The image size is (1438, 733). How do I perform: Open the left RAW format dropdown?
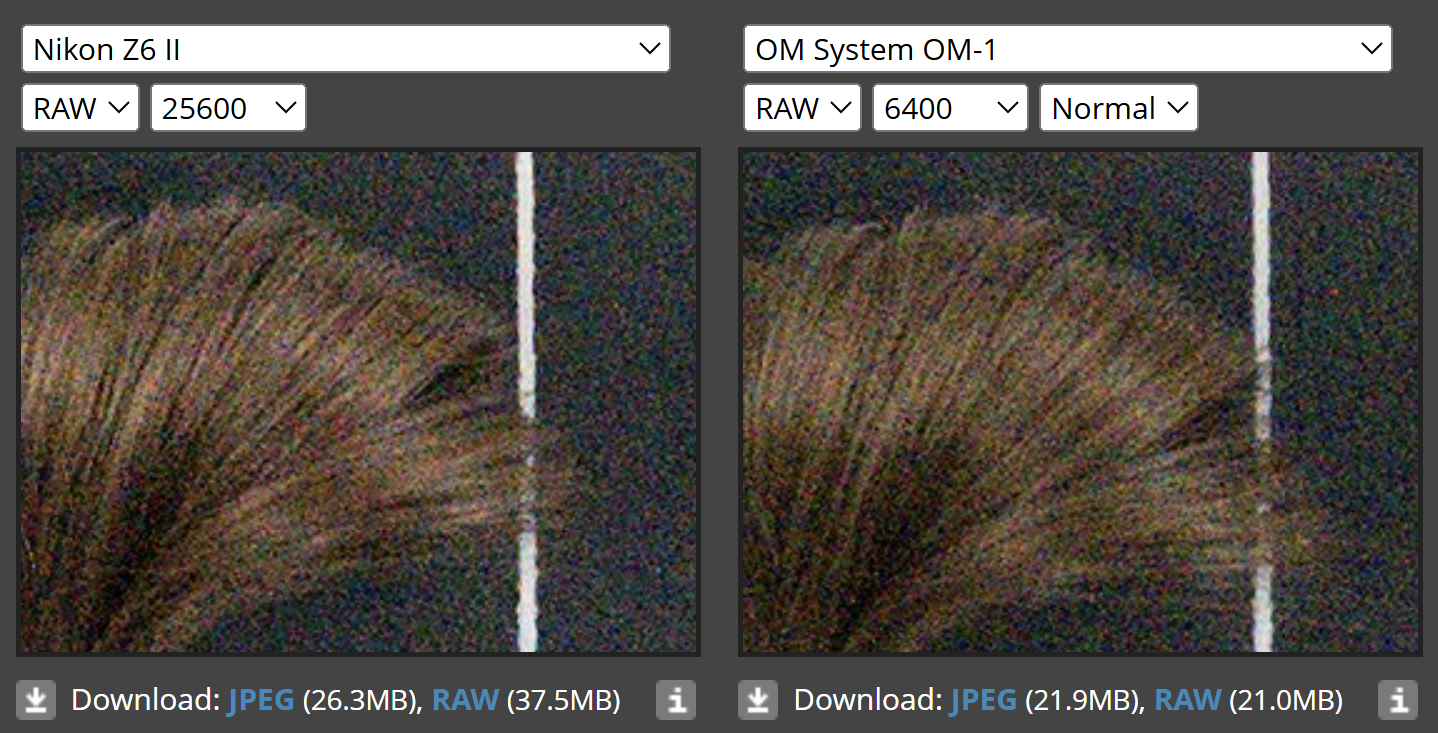pyautogui.click(x=80, y=108)
